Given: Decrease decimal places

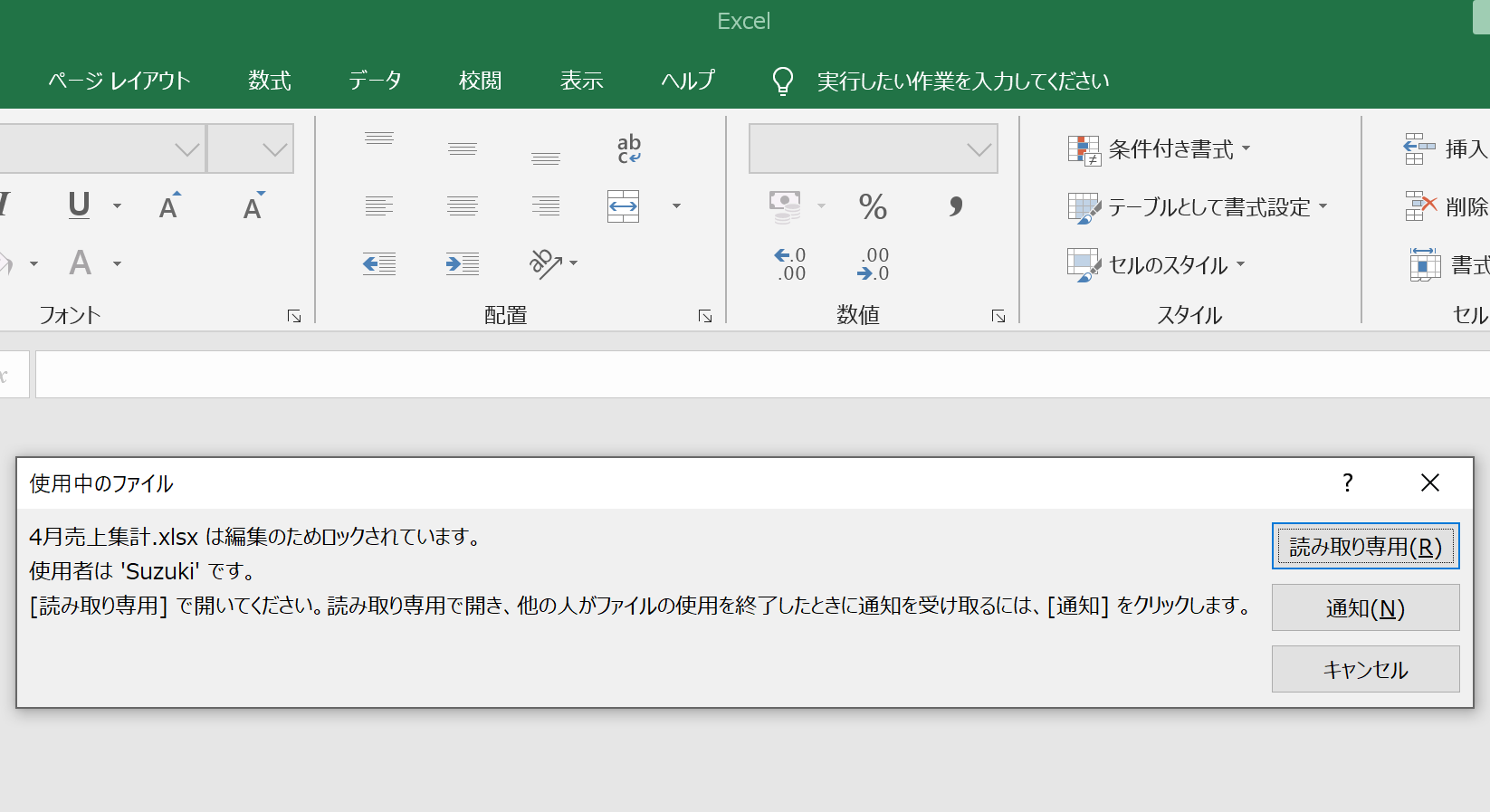Looking at the screenshot, I should pyautogui.click(x=874, y=263).
